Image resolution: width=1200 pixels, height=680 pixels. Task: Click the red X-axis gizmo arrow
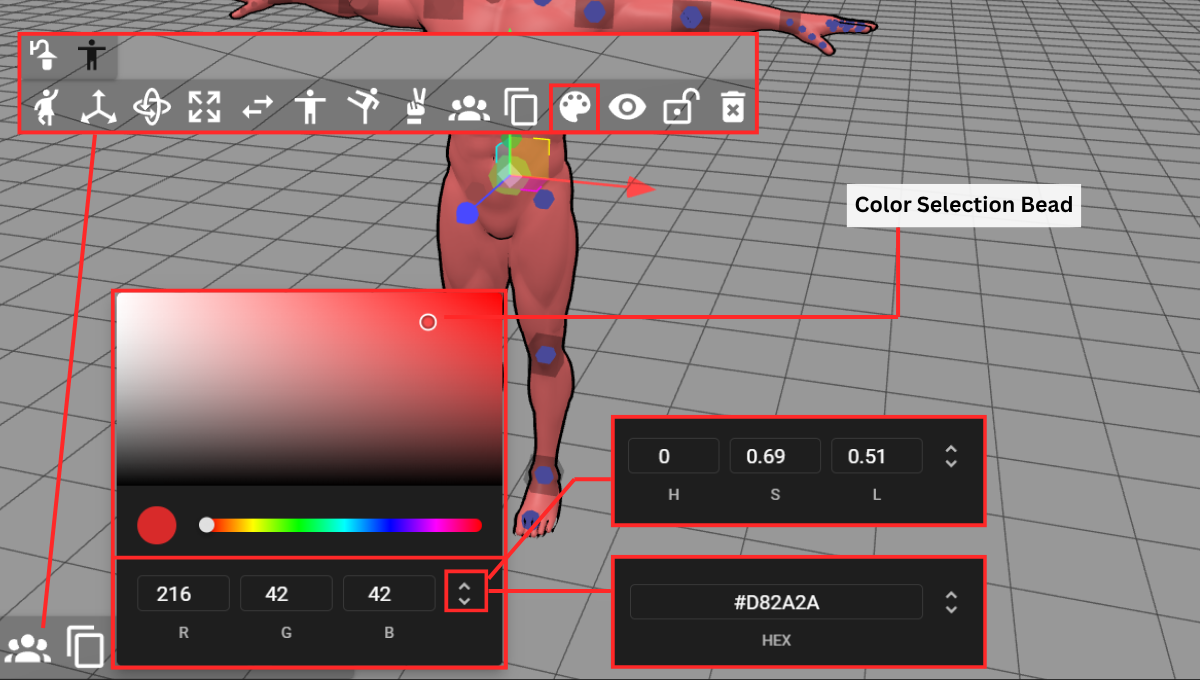click(x=640, y=187)
